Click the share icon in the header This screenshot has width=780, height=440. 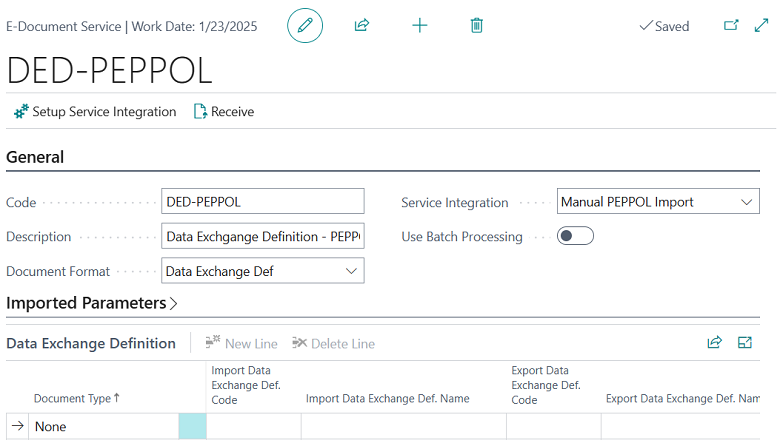362,25
